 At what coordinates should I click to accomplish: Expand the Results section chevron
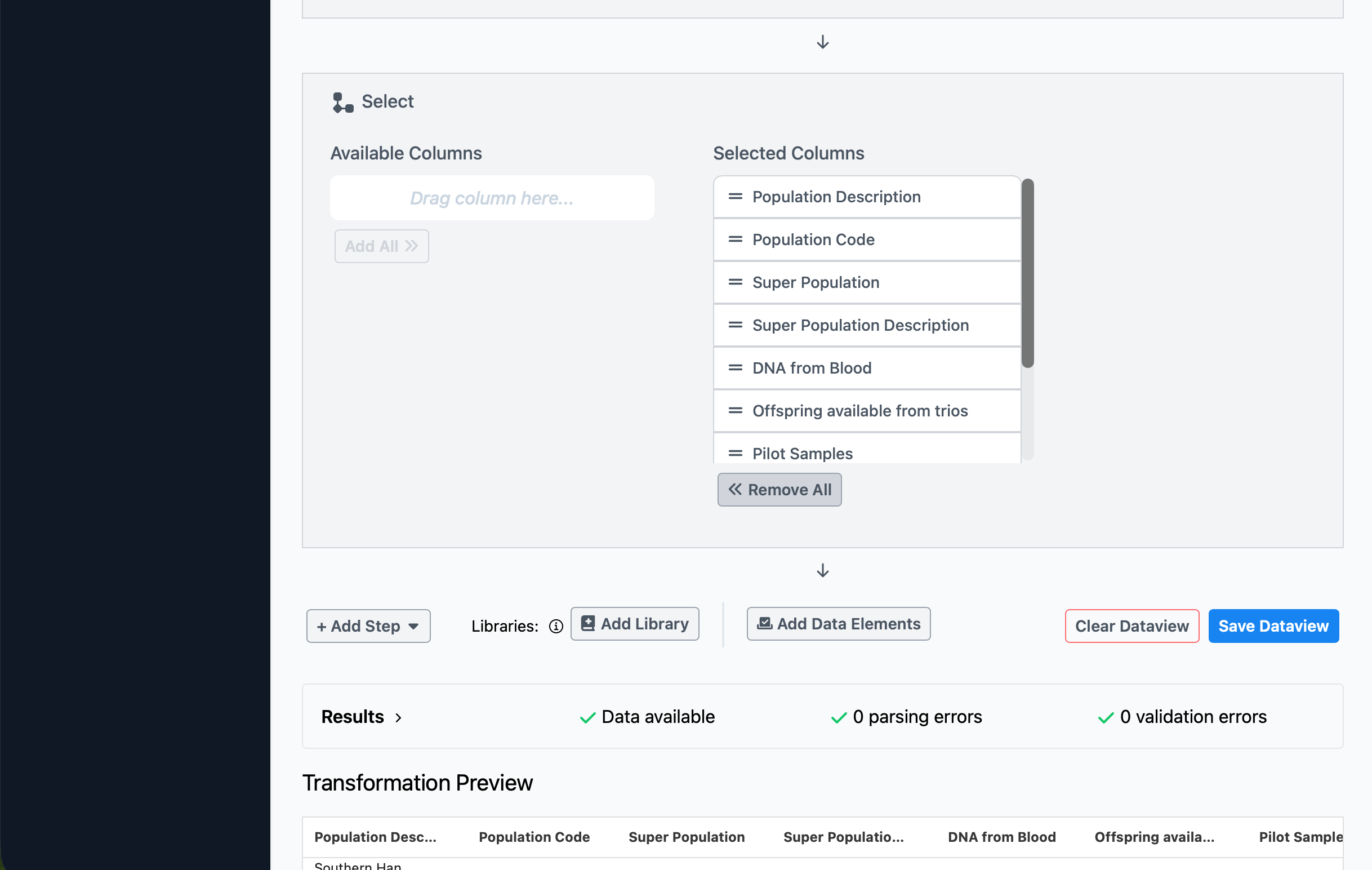point(398,717)
